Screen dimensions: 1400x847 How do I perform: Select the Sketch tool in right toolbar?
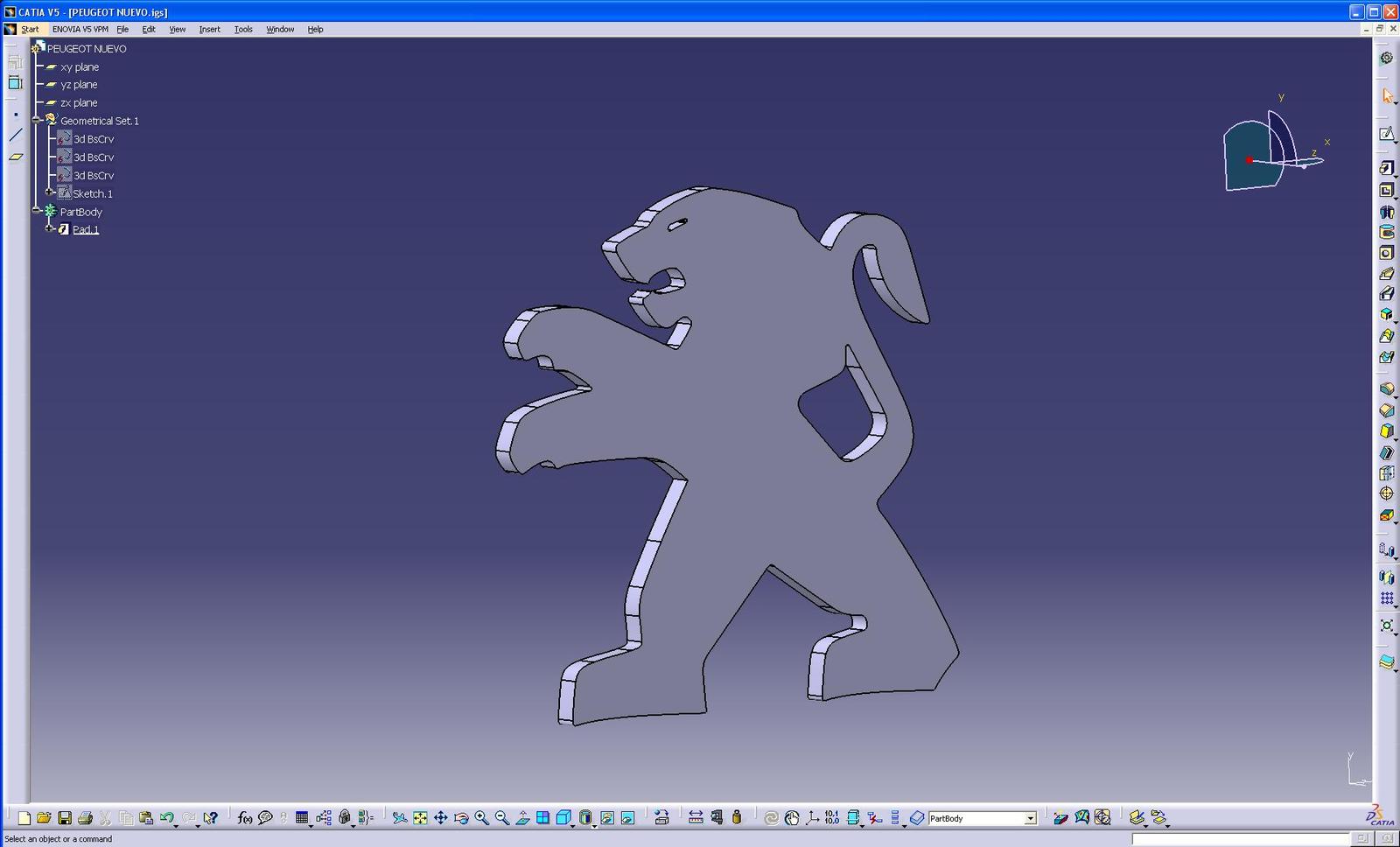1387,133
